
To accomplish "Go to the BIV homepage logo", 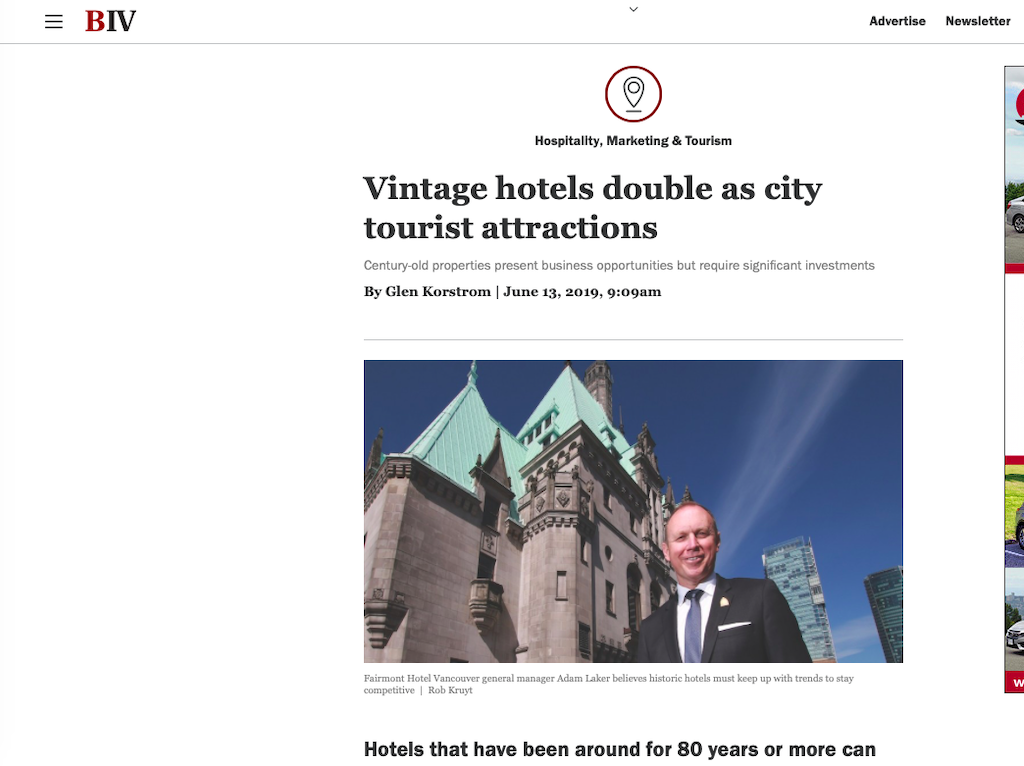I will click(x=110, y=22).
